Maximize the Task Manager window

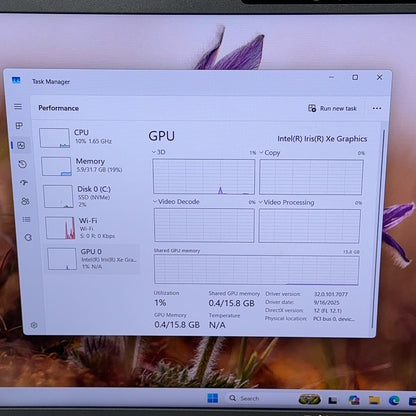tap(355, 77)
